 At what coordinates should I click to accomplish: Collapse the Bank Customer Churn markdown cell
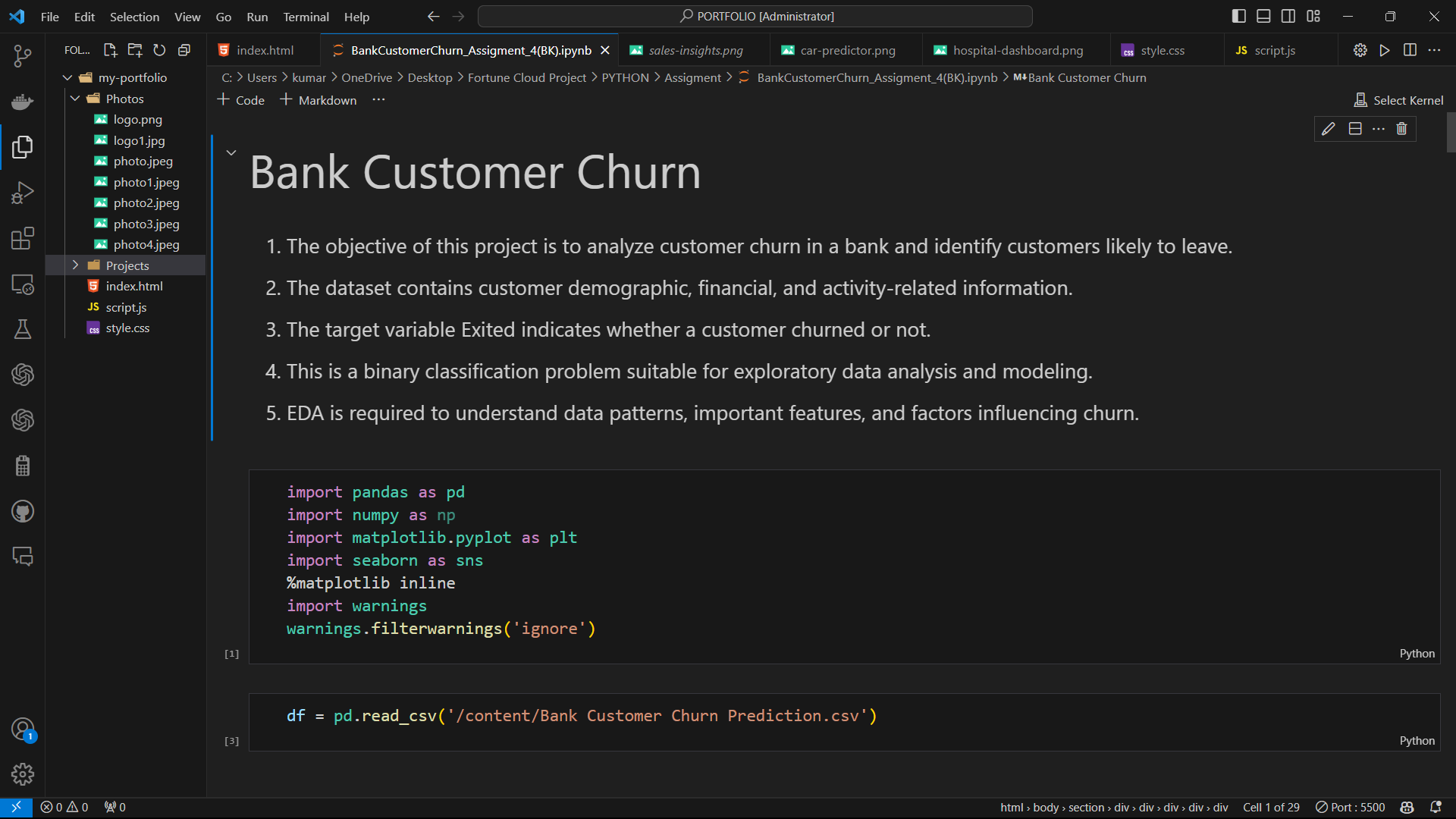tap(231, 152)
